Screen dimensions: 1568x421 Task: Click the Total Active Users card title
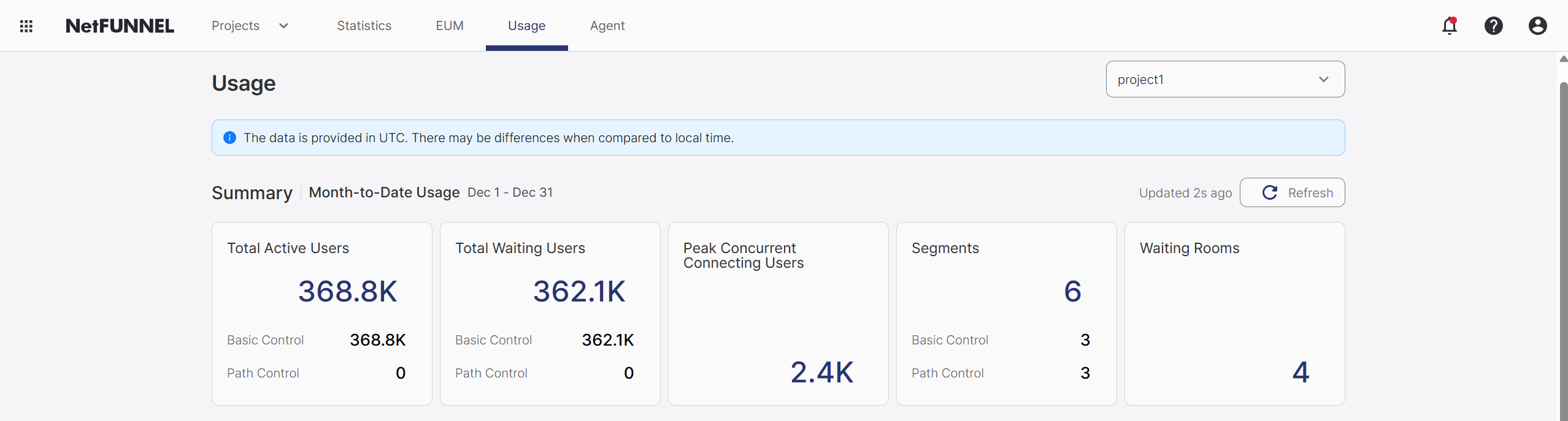(288, 248)
